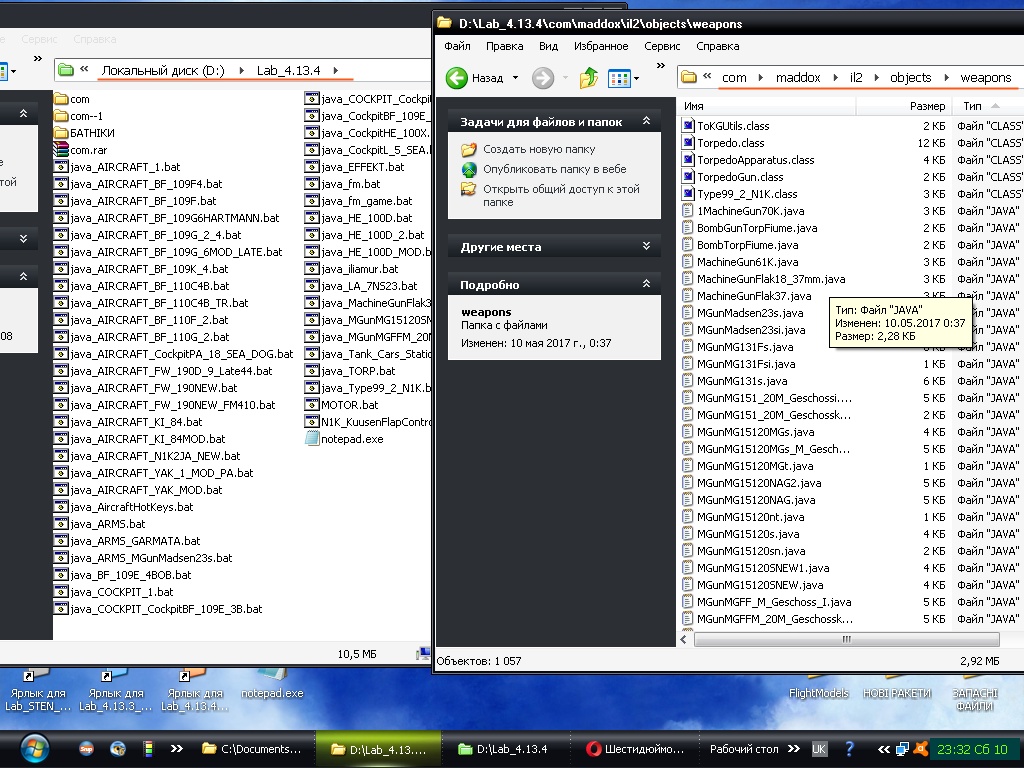Click 'Локальный диск (D:)' breadcrumb in left window
Screen dimensions: 1024x768
(x=163, y=71)
